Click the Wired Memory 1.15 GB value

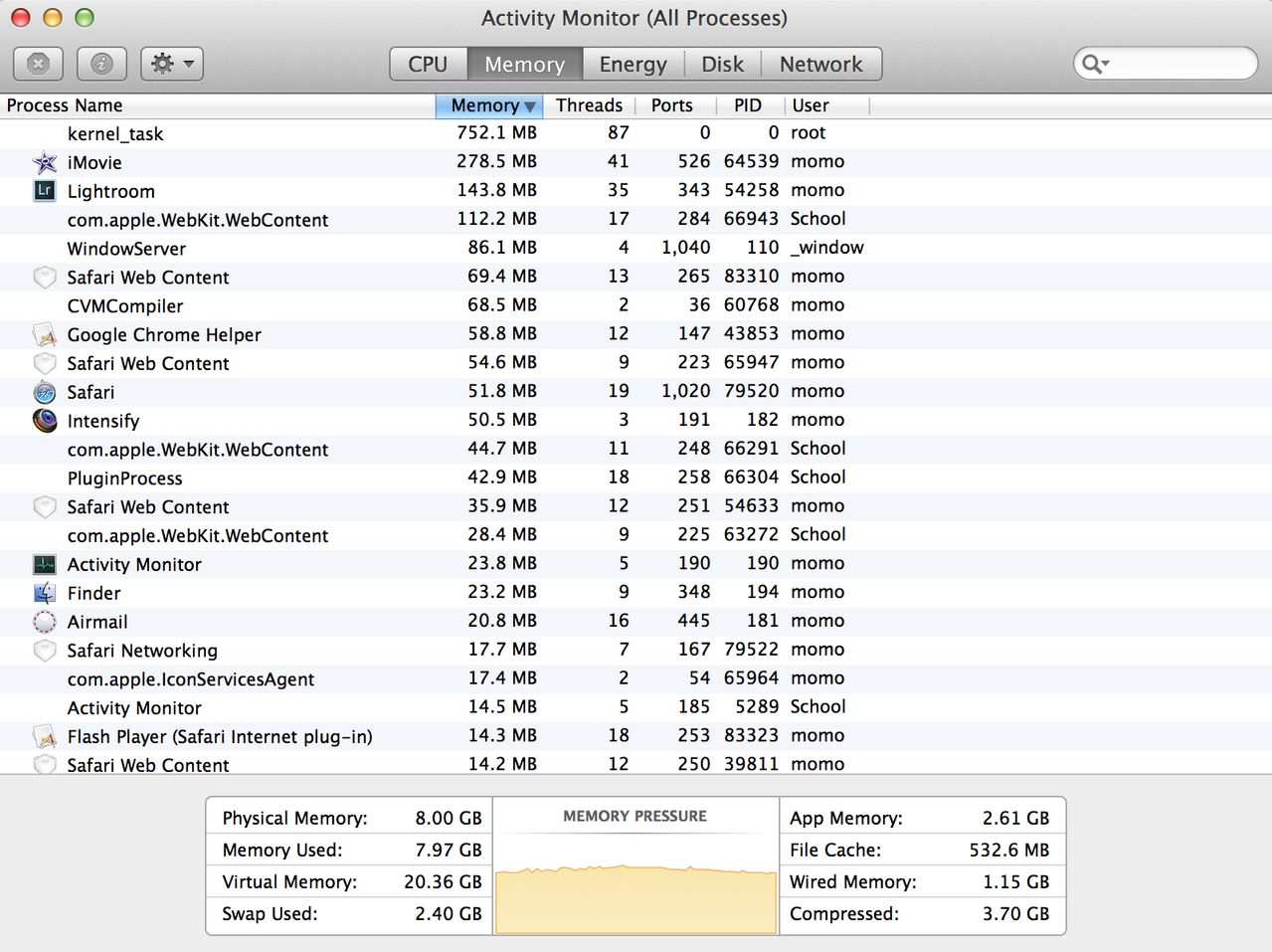(x=1015, y=881)
